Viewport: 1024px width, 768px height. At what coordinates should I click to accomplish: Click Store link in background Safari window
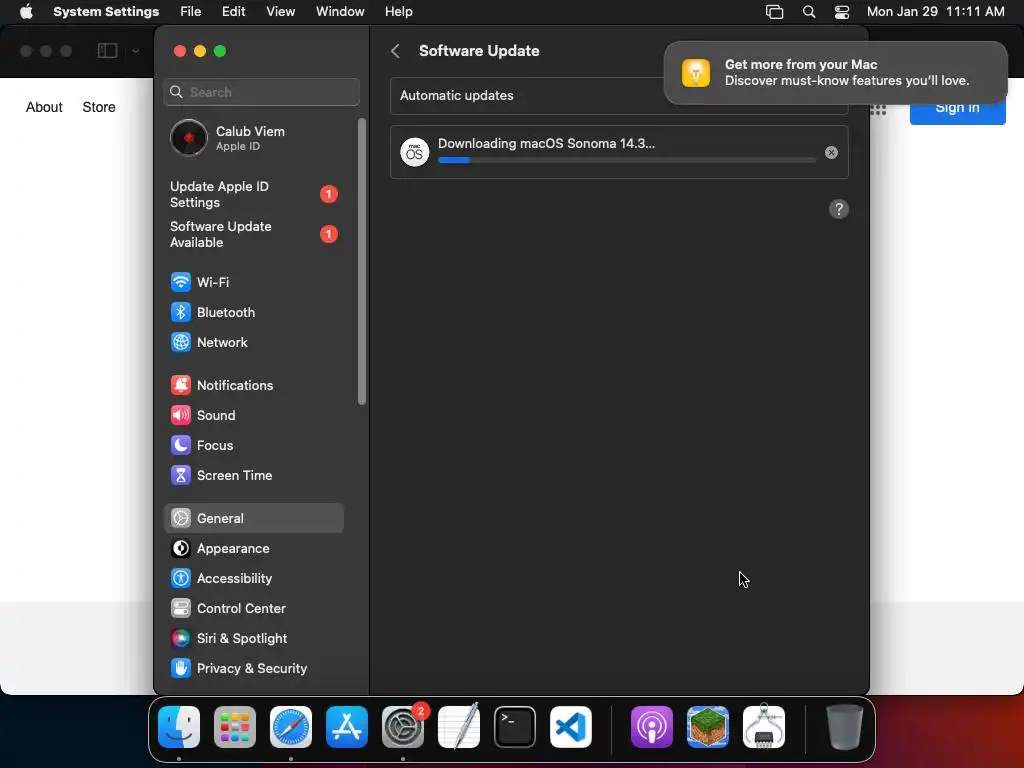click(x=99, y=107)
